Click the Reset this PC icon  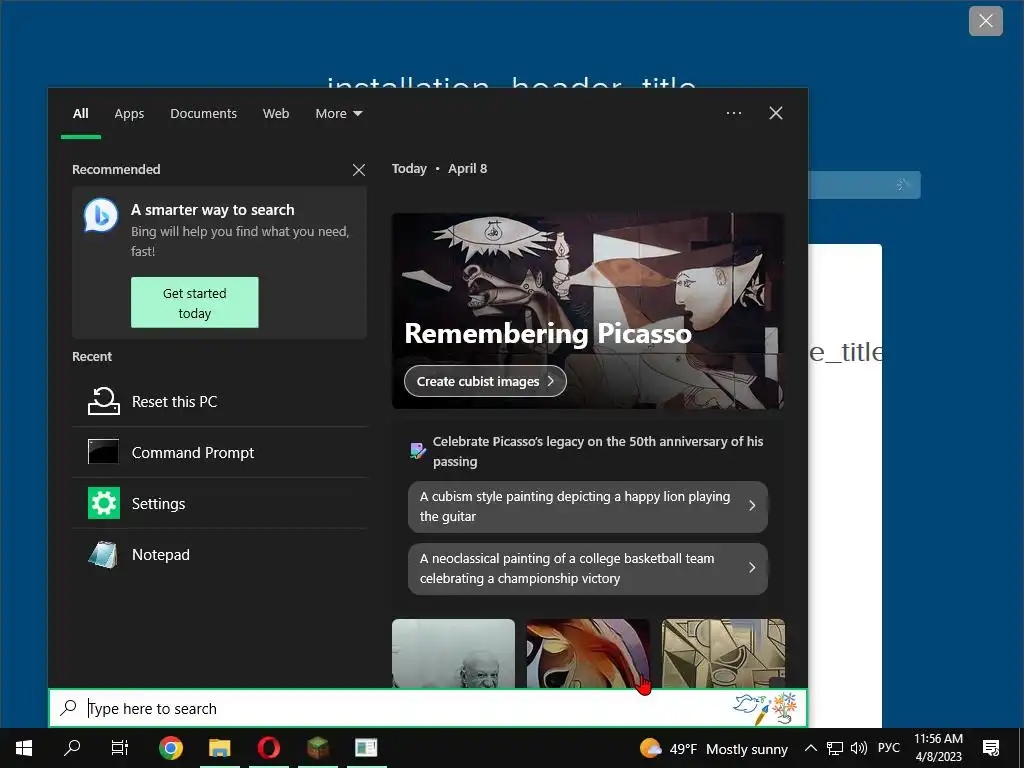(x=104, y=402)
